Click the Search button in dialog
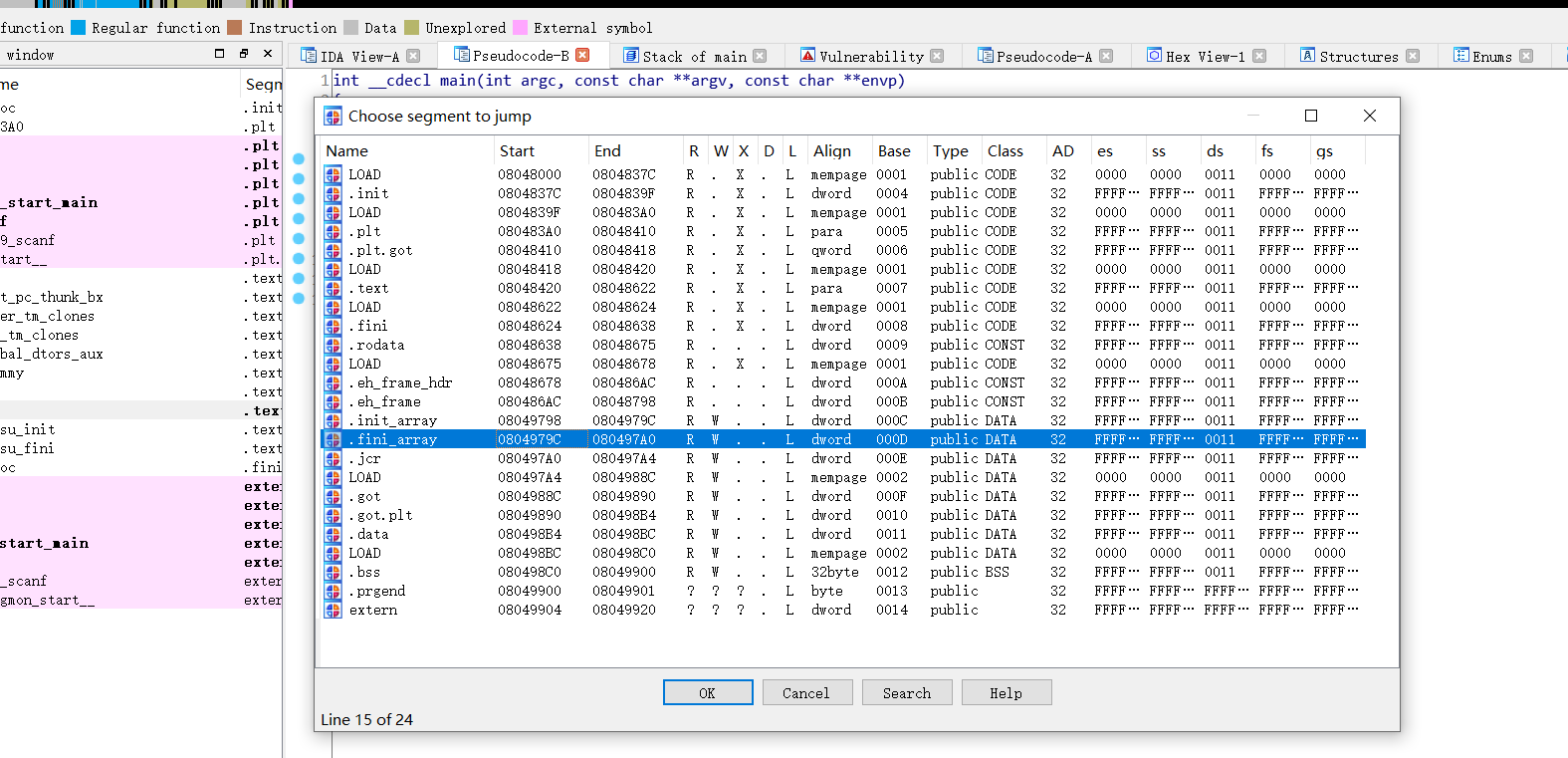This screenshot has height=758, width=1568. pos(907,692)
